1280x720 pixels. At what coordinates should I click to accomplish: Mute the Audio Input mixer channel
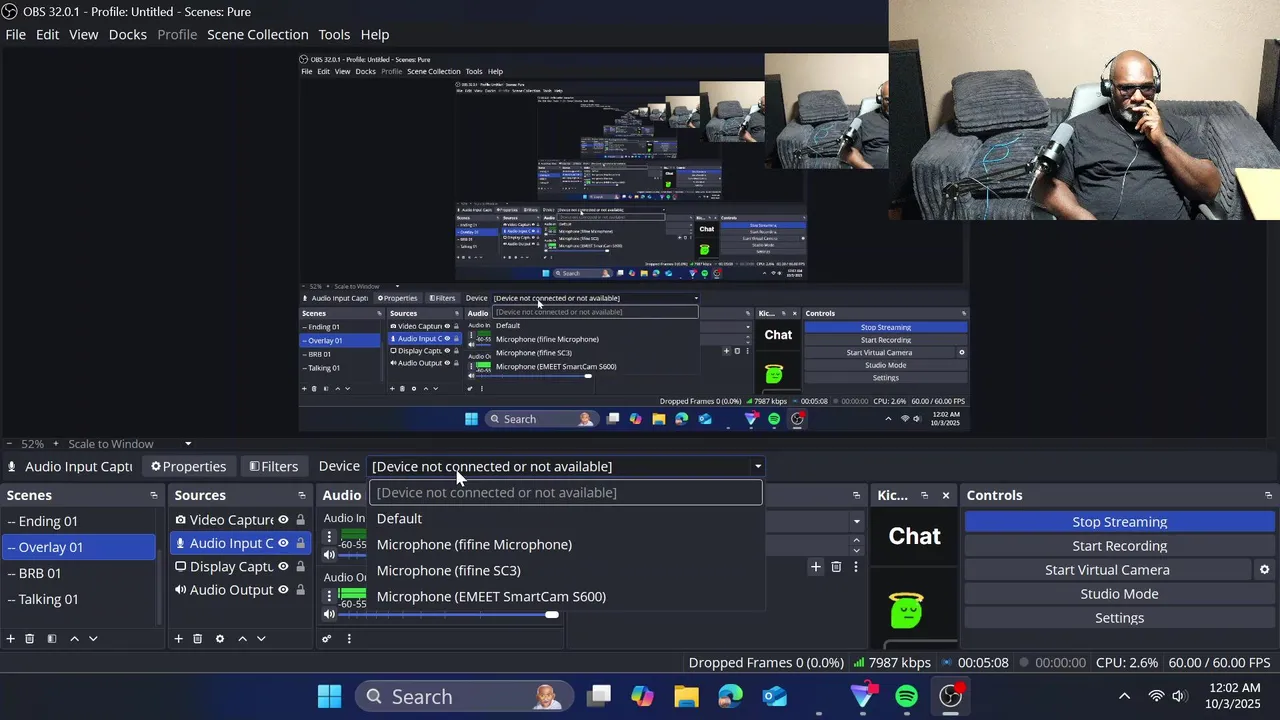click(x=329, y=555)
